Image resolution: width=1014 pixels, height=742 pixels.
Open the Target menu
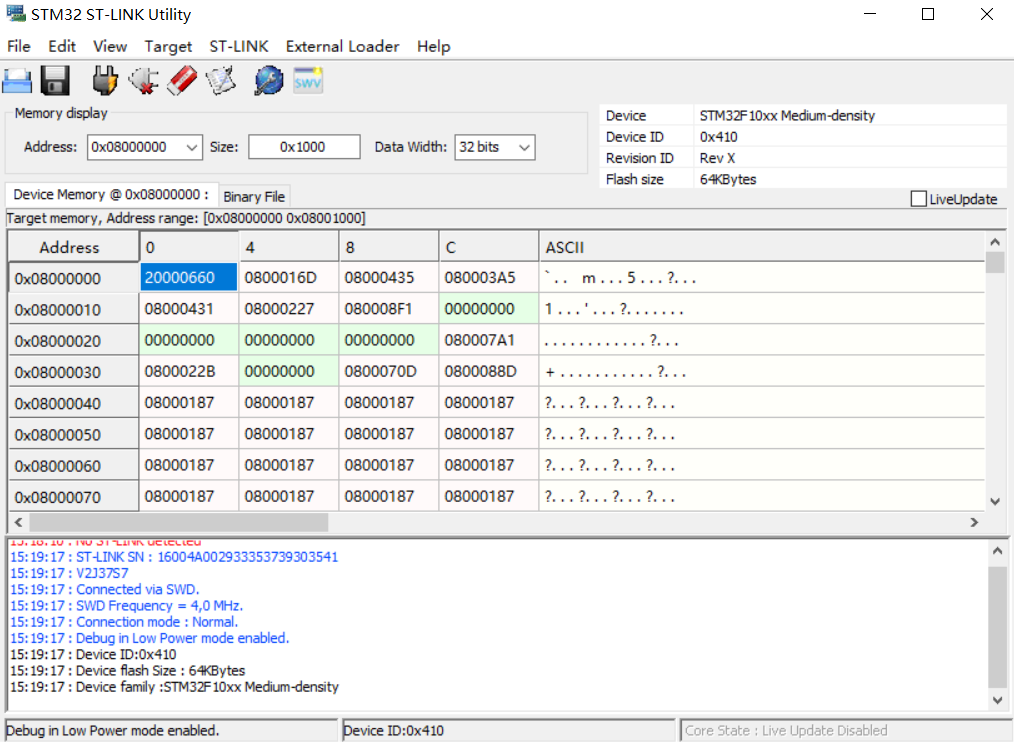click(x=168, y=47)
